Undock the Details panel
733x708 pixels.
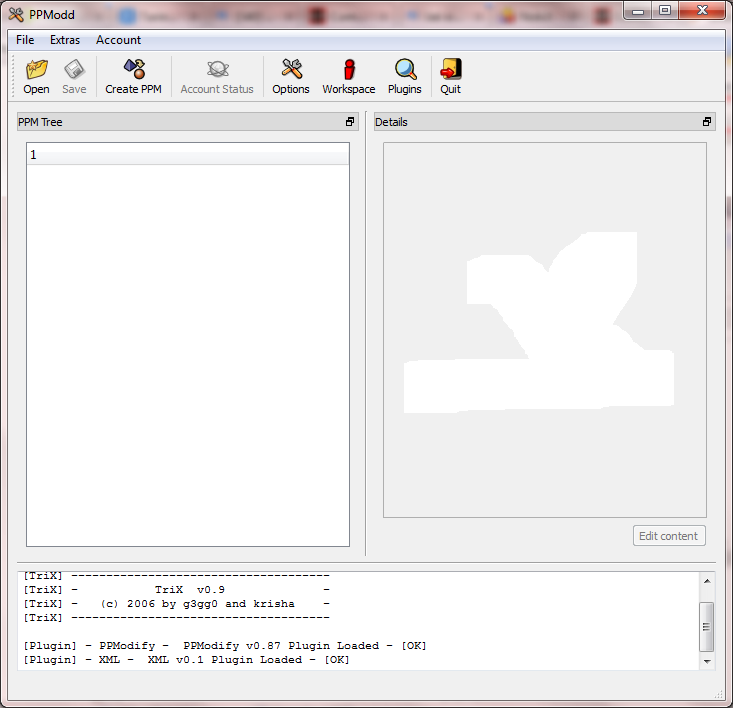tap(707, 122)
